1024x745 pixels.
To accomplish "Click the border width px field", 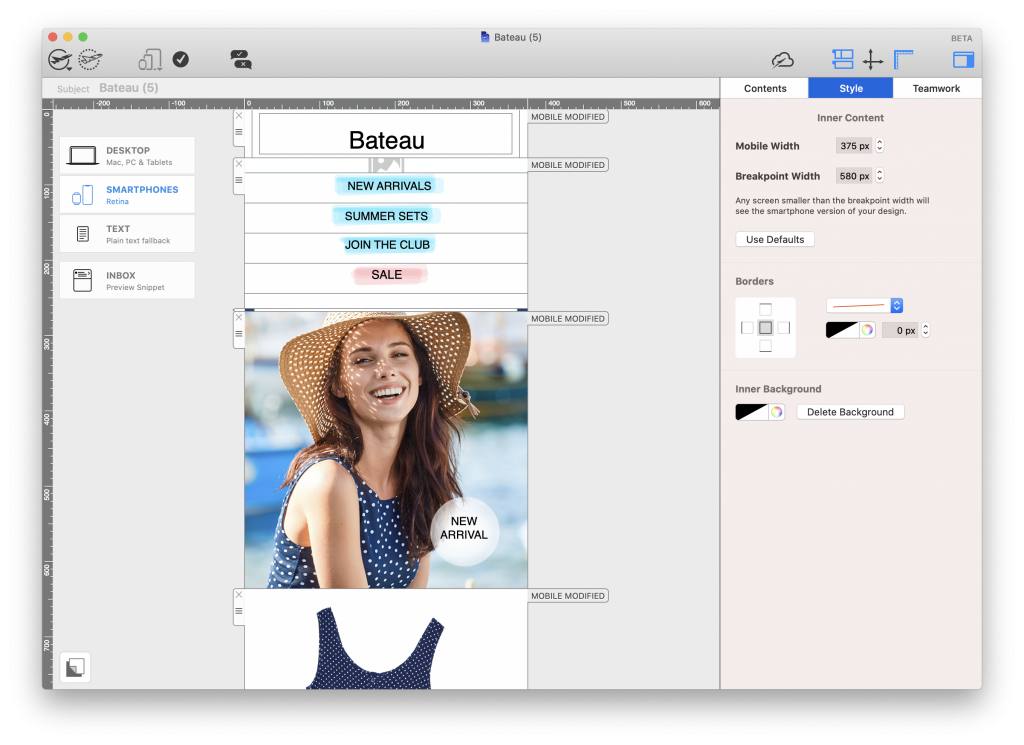I will pos(901,330).
